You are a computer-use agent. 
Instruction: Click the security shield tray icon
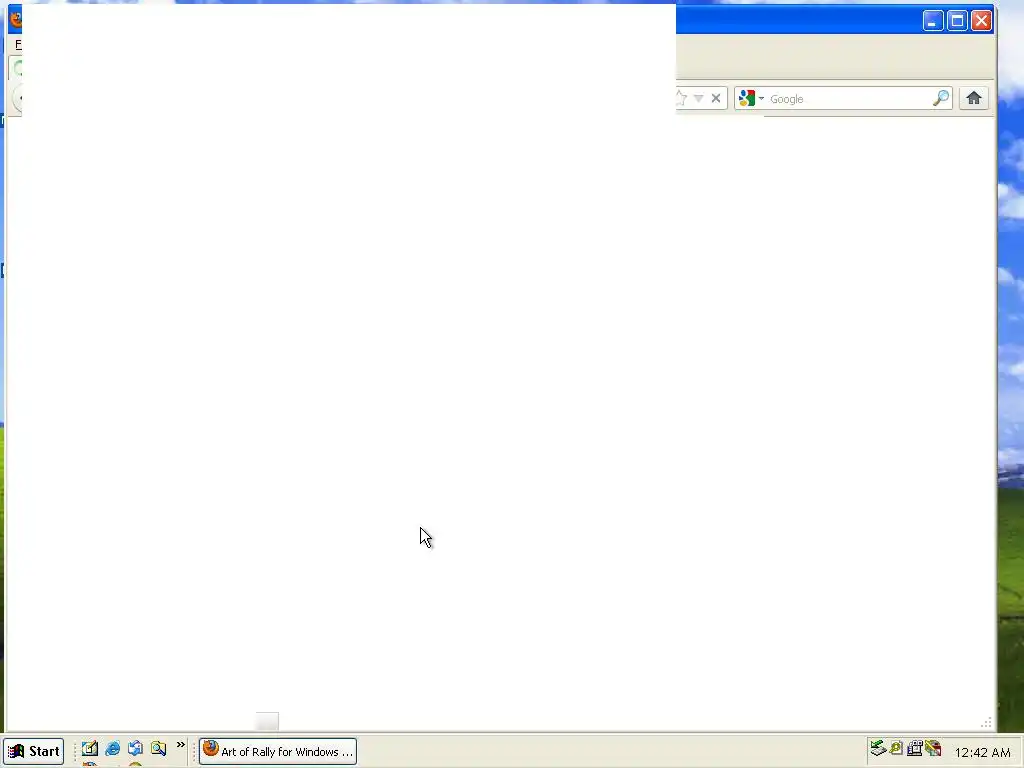tap(933, 748)
